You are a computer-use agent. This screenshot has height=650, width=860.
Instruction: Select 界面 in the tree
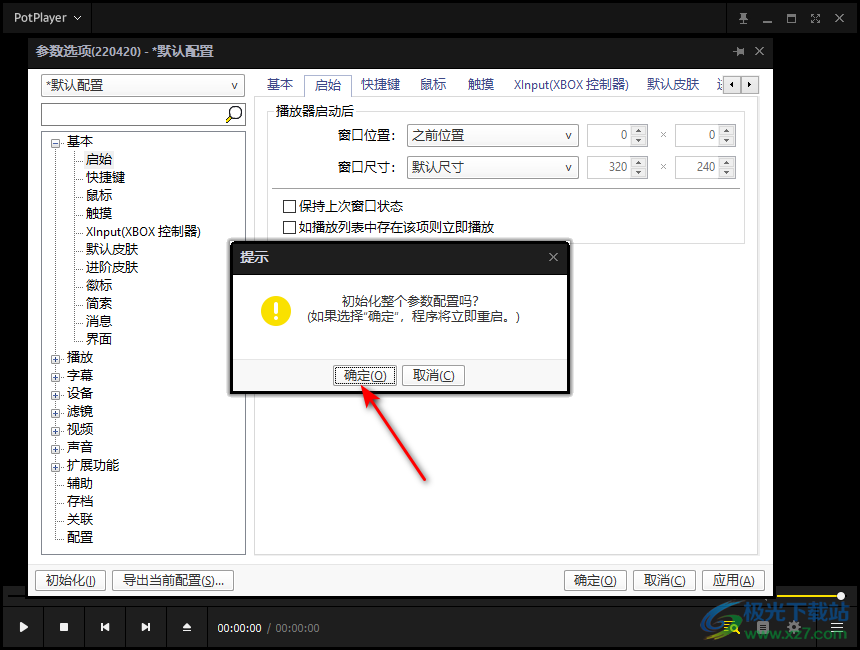pyautogui.click(x=99, y=340)
